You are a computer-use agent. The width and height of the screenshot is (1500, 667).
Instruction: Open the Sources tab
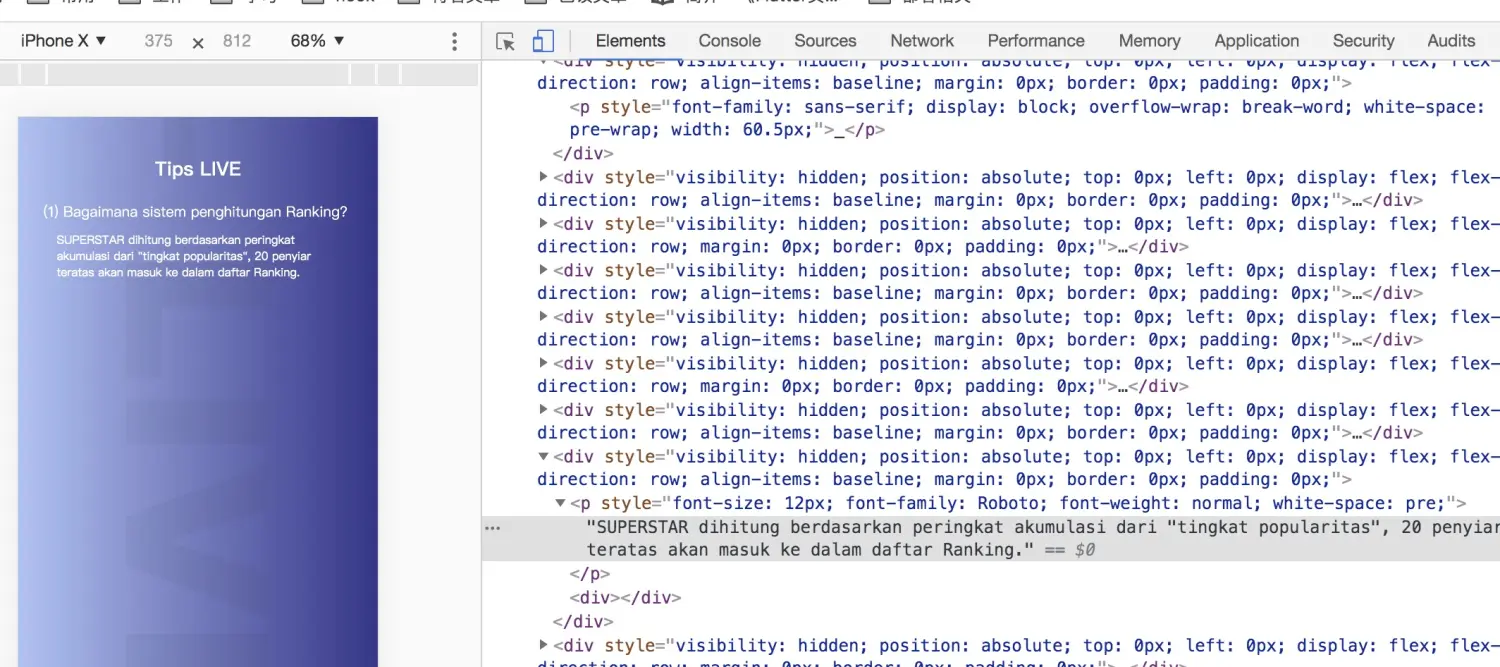click(825, 41)
